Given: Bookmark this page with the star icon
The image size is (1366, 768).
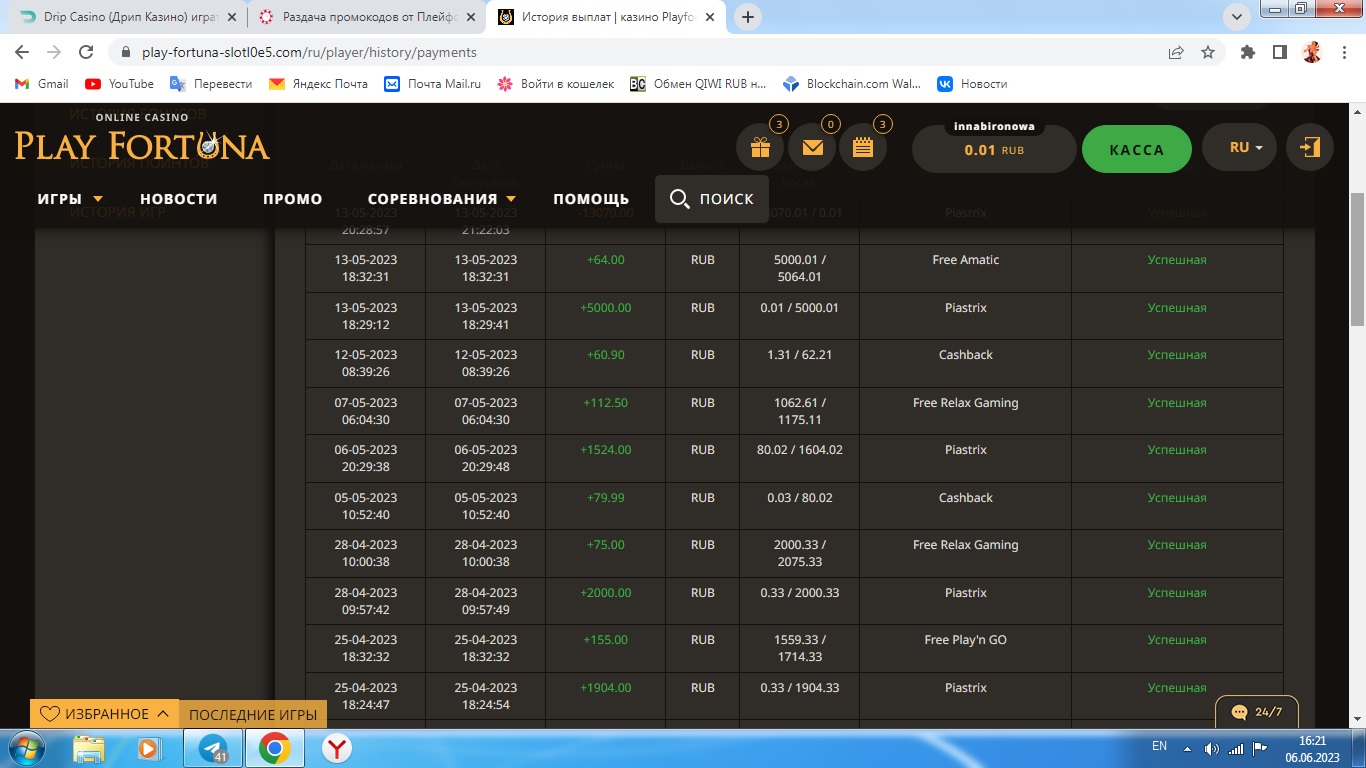Looking at the screenshot, I should [1208, 52].
